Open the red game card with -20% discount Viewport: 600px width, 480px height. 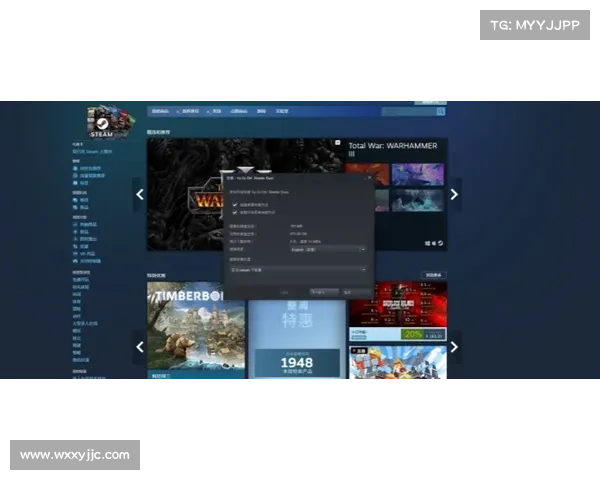[398, 312]
